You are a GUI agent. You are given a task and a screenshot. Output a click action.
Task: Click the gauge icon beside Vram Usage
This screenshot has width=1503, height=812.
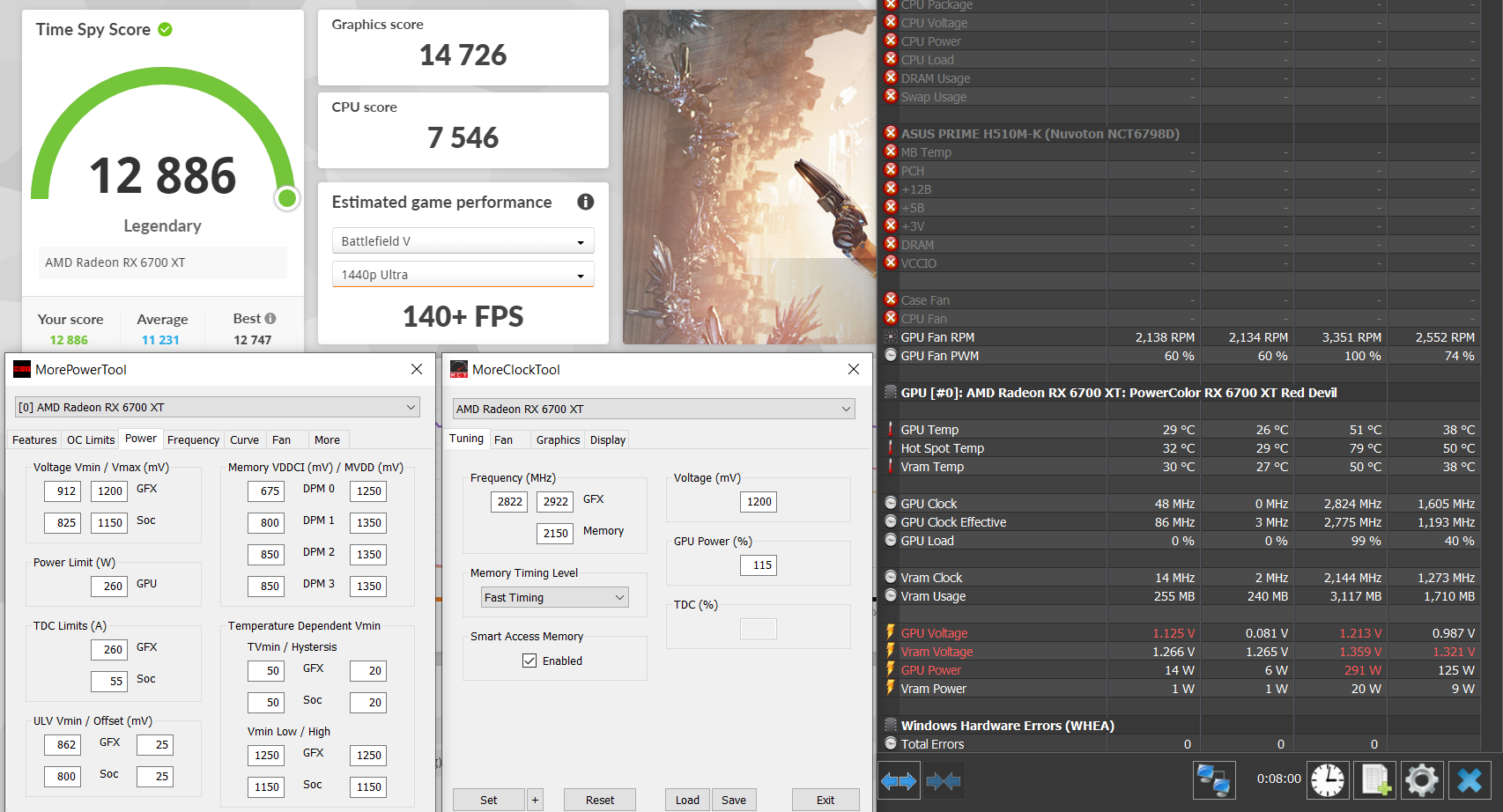tap(891, 595)
